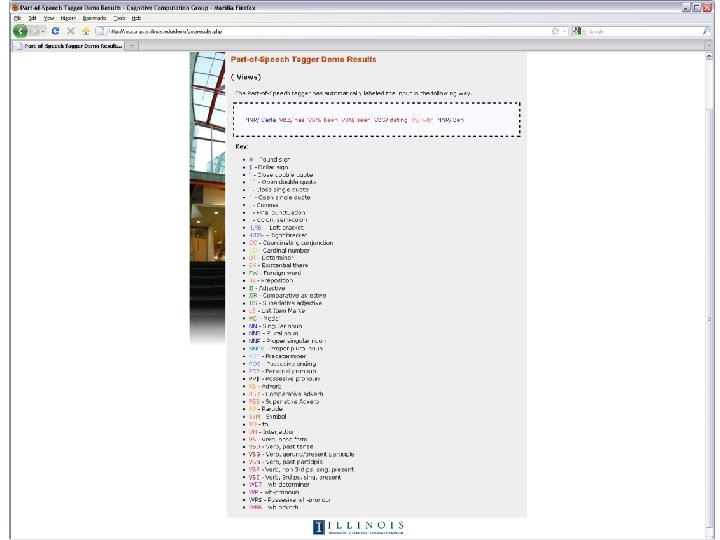
Task: Maximize the Firefox window
Action: point(697,7)
